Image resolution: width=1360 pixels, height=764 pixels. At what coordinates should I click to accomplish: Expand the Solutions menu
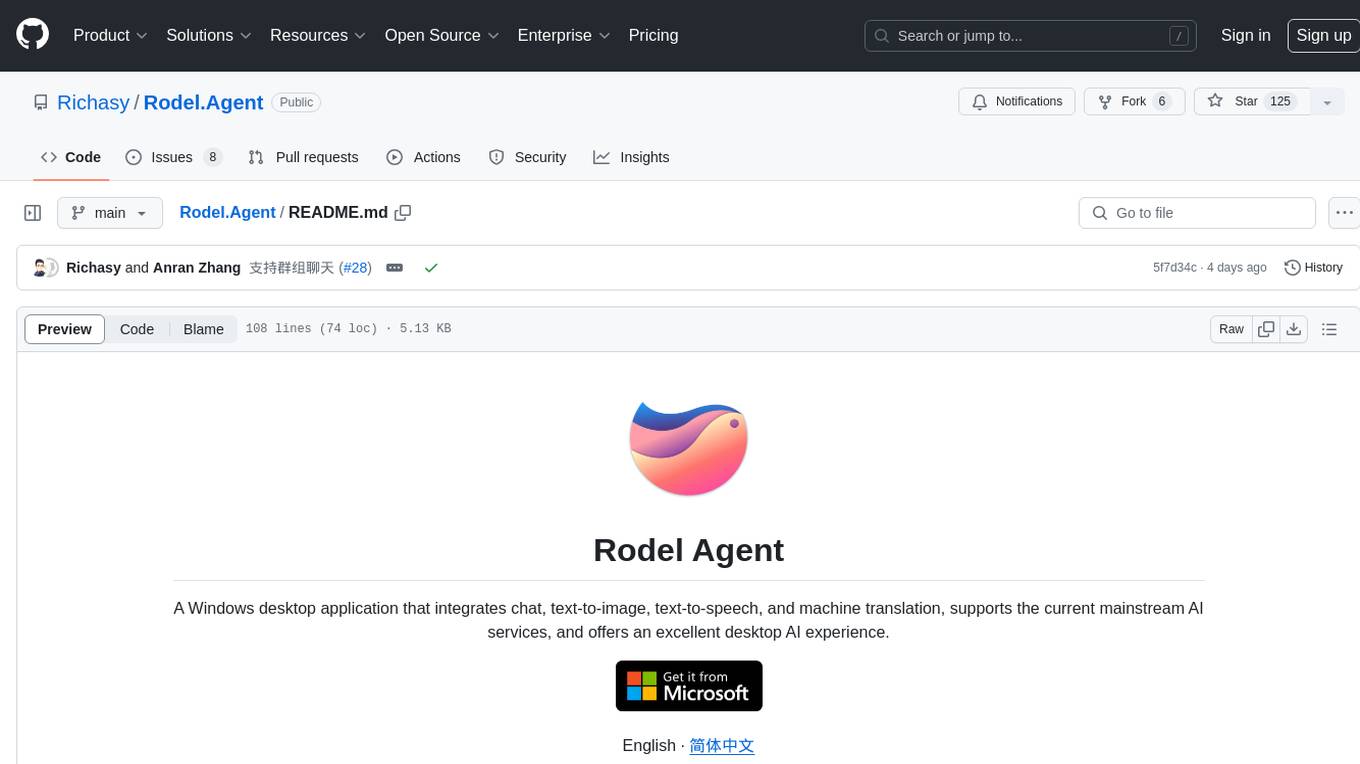pos(207,35)
